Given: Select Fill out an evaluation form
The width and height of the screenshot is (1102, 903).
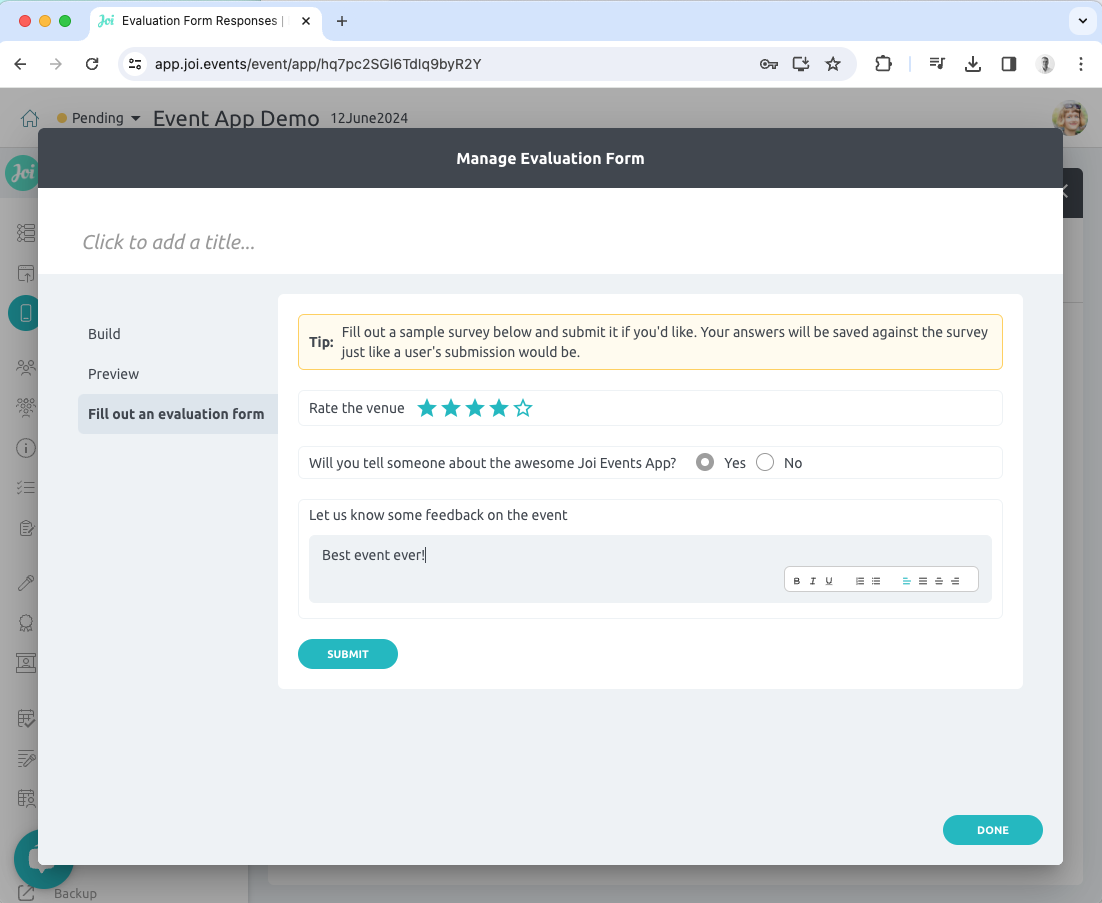Looking at the screenshot, I should point(178,414).
